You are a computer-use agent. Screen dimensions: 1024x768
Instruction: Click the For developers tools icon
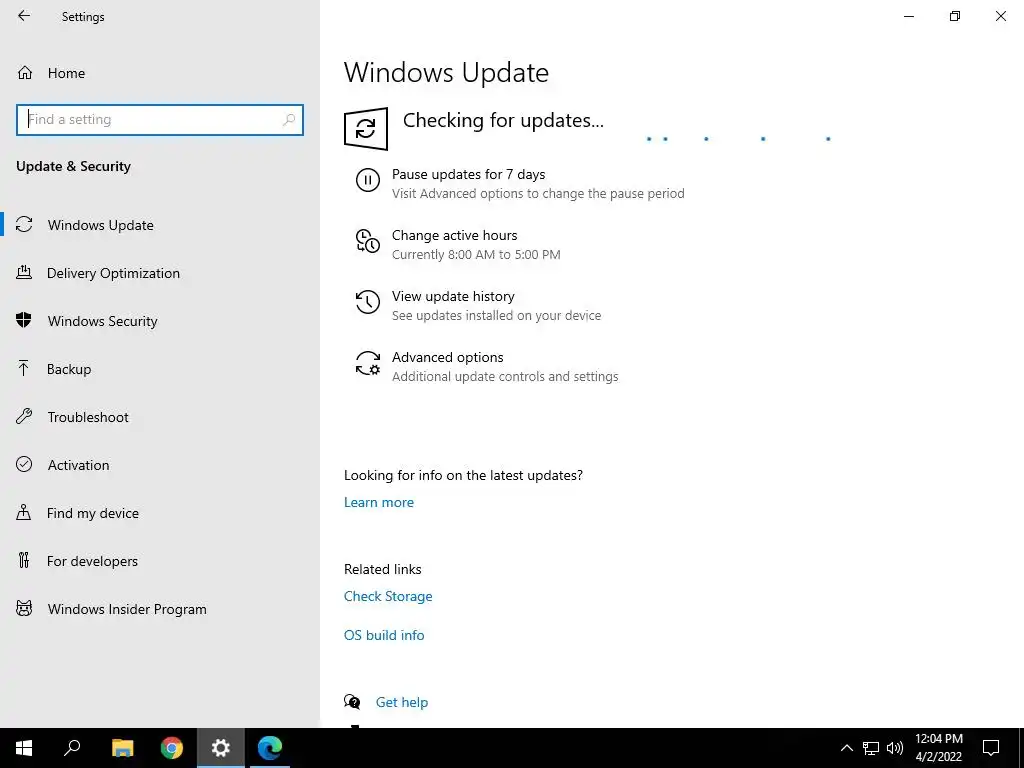click(24, 560)
